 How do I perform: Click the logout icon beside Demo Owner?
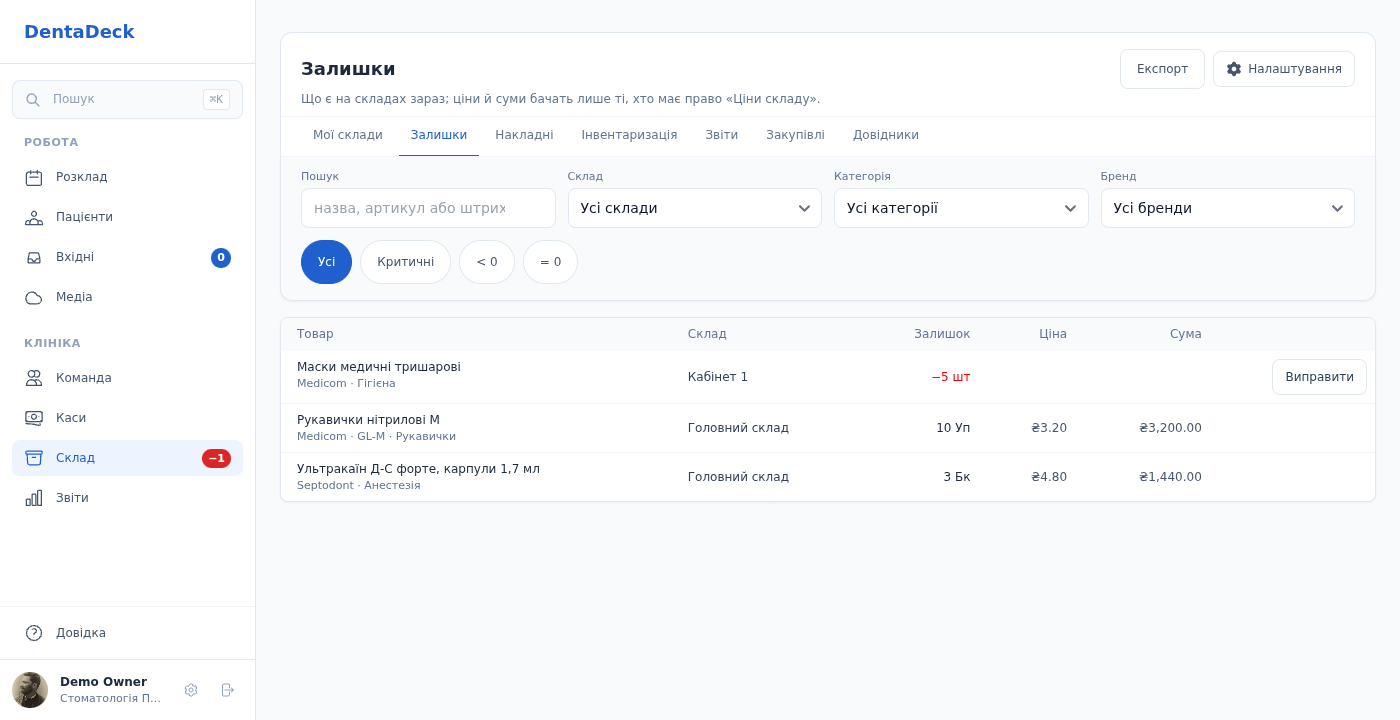[x=228, y=690]
